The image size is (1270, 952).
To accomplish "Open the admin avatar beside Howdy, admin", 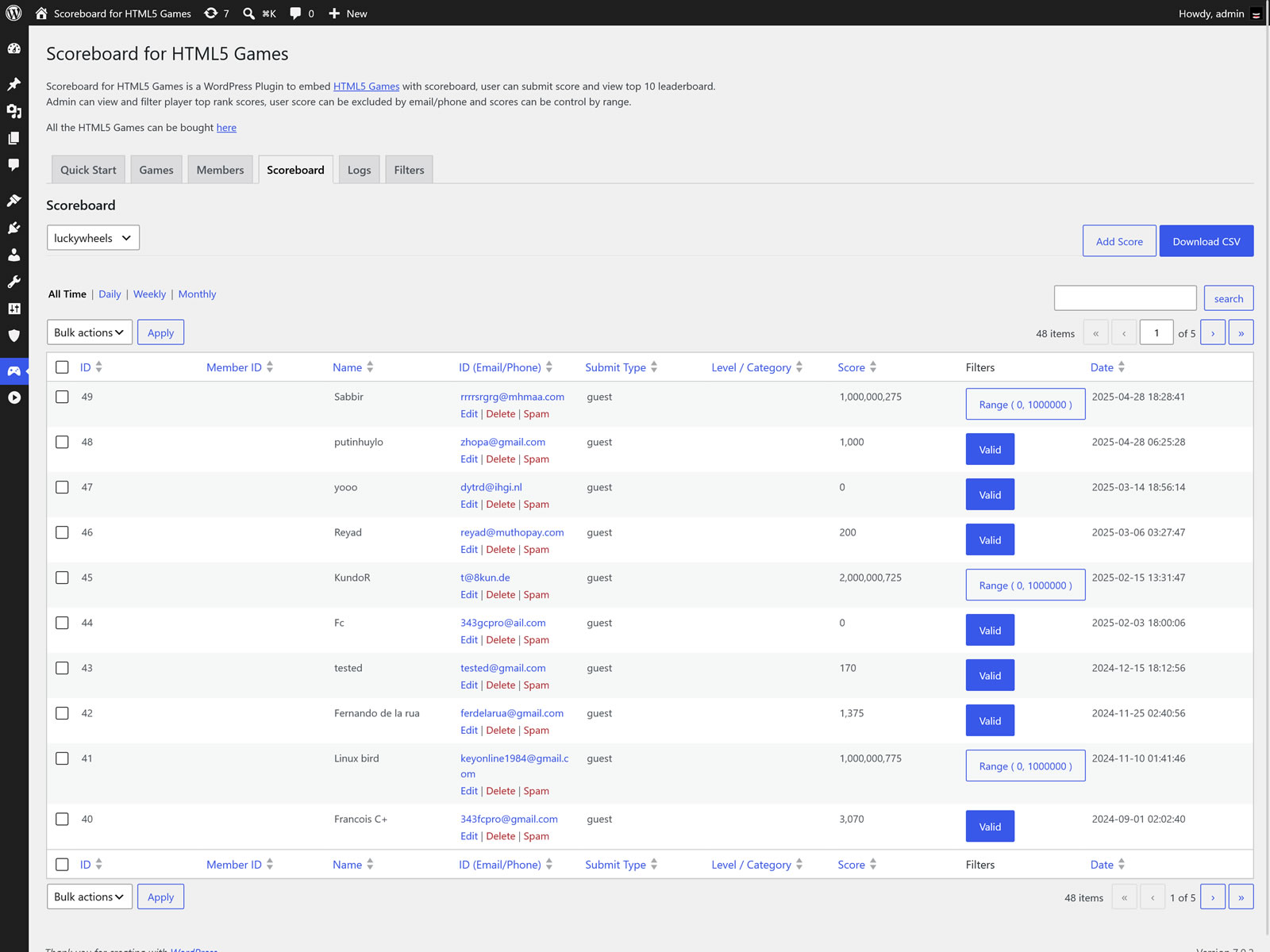I will point(1256,14).
